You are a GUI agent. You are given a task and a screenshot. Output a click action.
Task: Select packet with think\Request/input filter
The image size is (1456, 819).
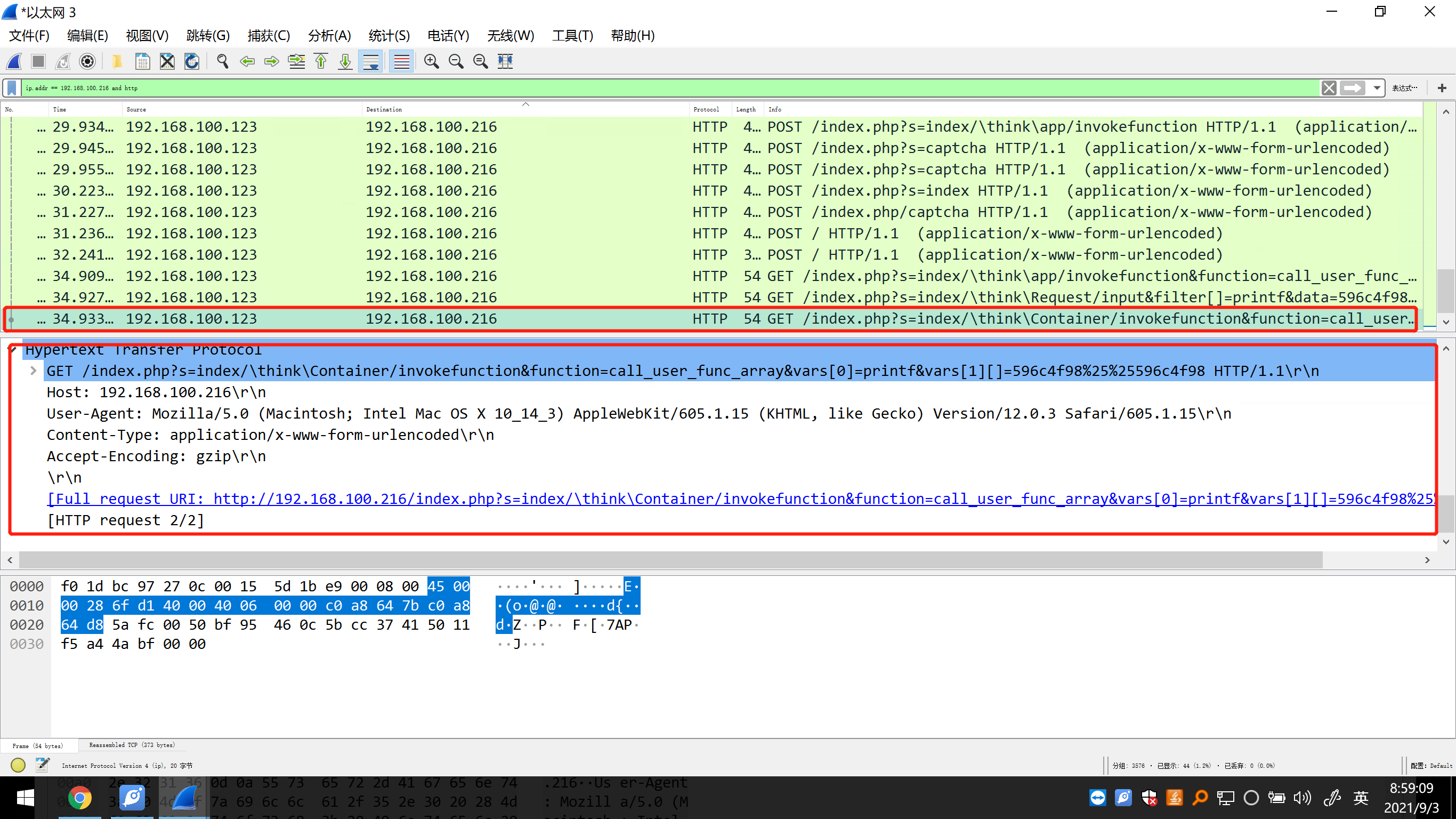click(713, 298)
